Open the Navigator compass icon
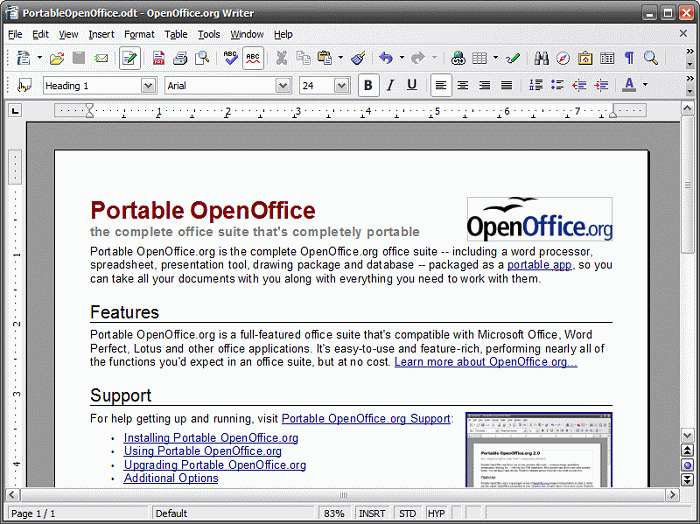This screenshot has width=700, height=524. (x=563, y=58)
